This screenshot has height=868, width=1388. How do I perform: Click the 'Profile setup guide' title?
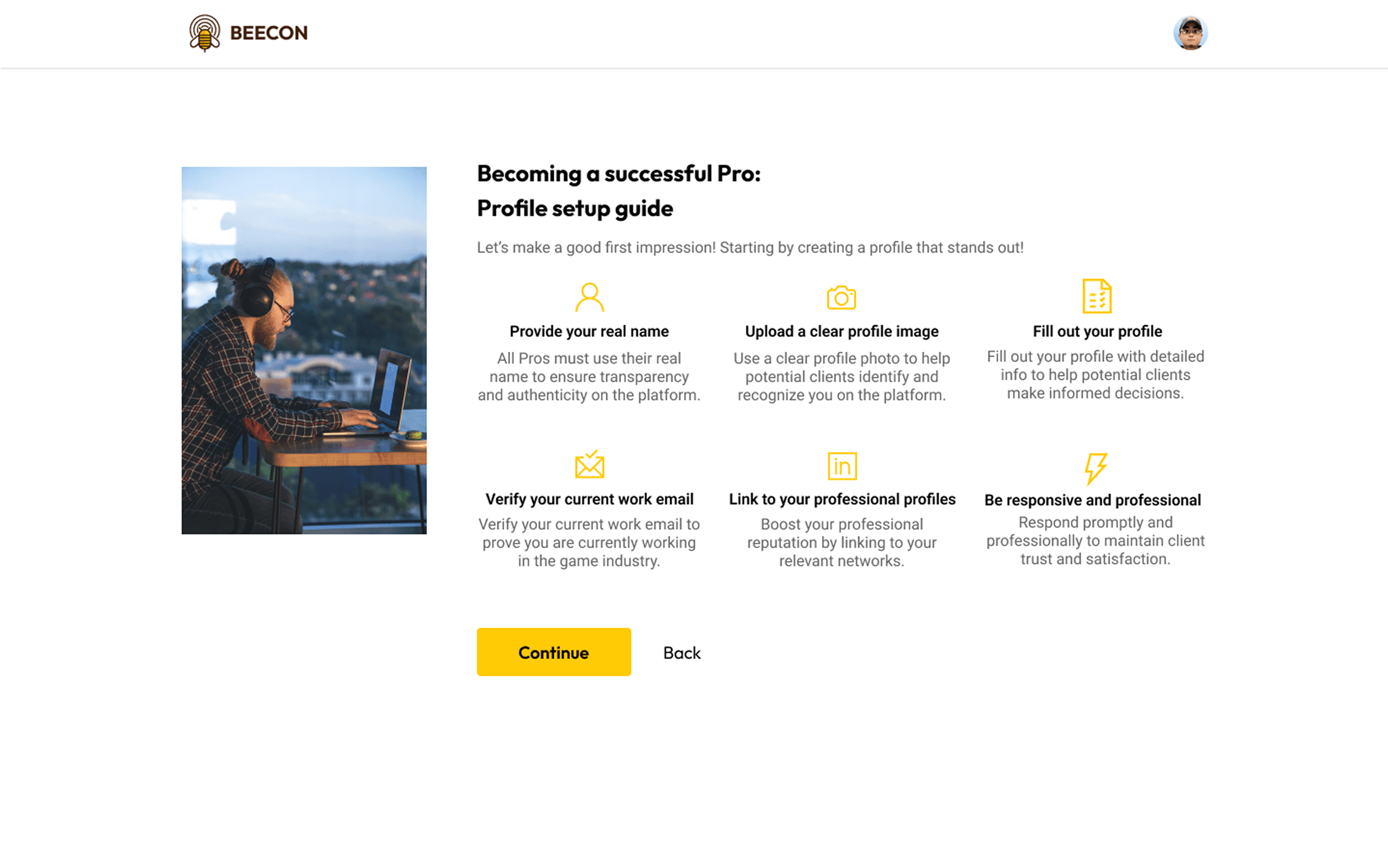tap(575, 208)
